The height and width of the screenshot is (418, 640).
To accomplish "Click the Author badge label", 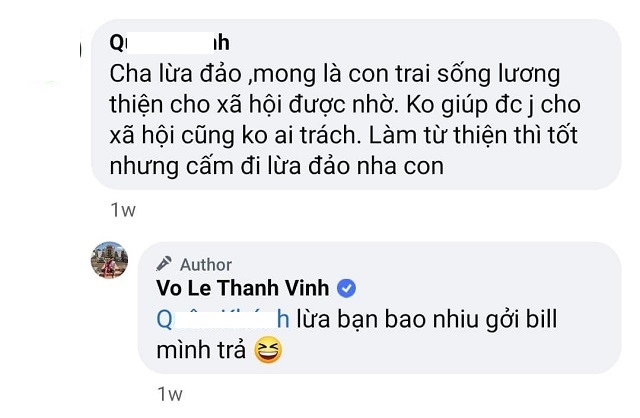I will point(205,265).
